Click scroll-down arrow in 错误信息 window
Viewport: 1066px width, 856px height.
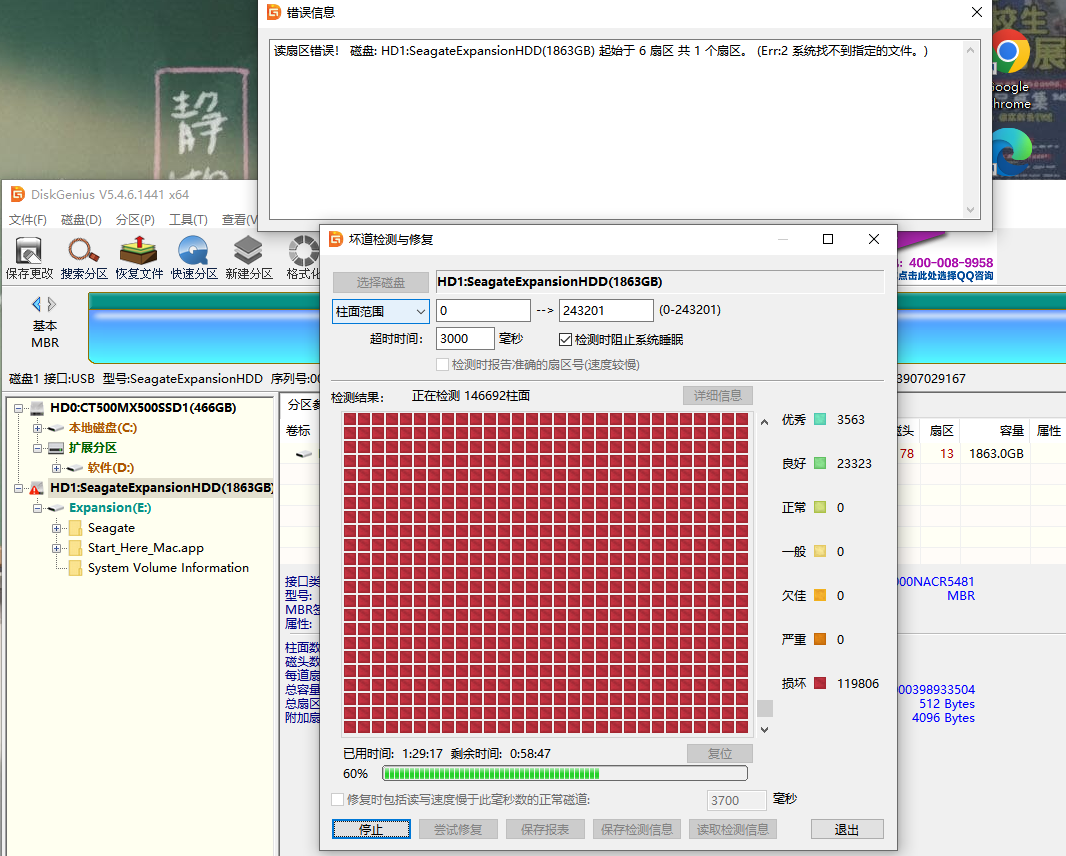coord(971,210)
